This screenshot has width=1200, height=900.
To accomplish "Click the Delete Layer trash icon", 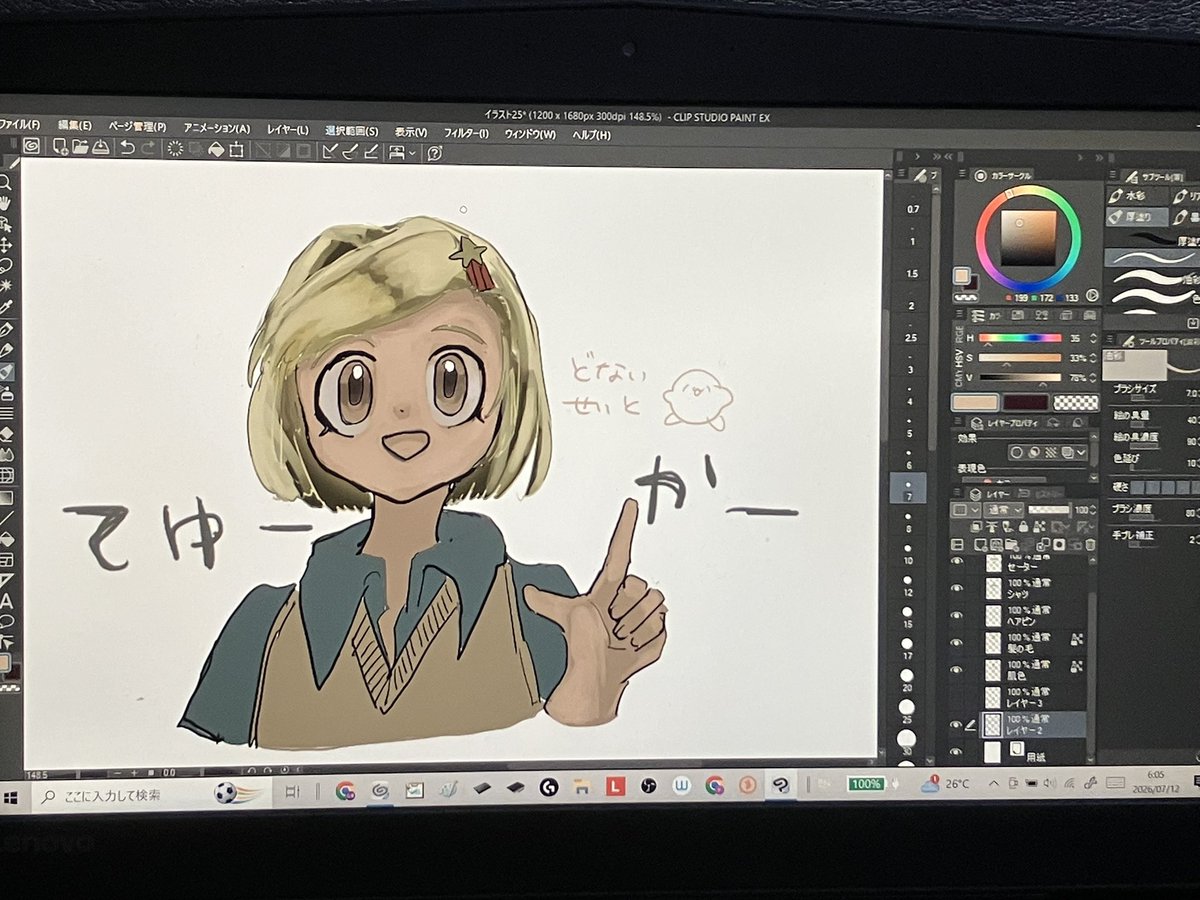I will tap(1088, 545).
